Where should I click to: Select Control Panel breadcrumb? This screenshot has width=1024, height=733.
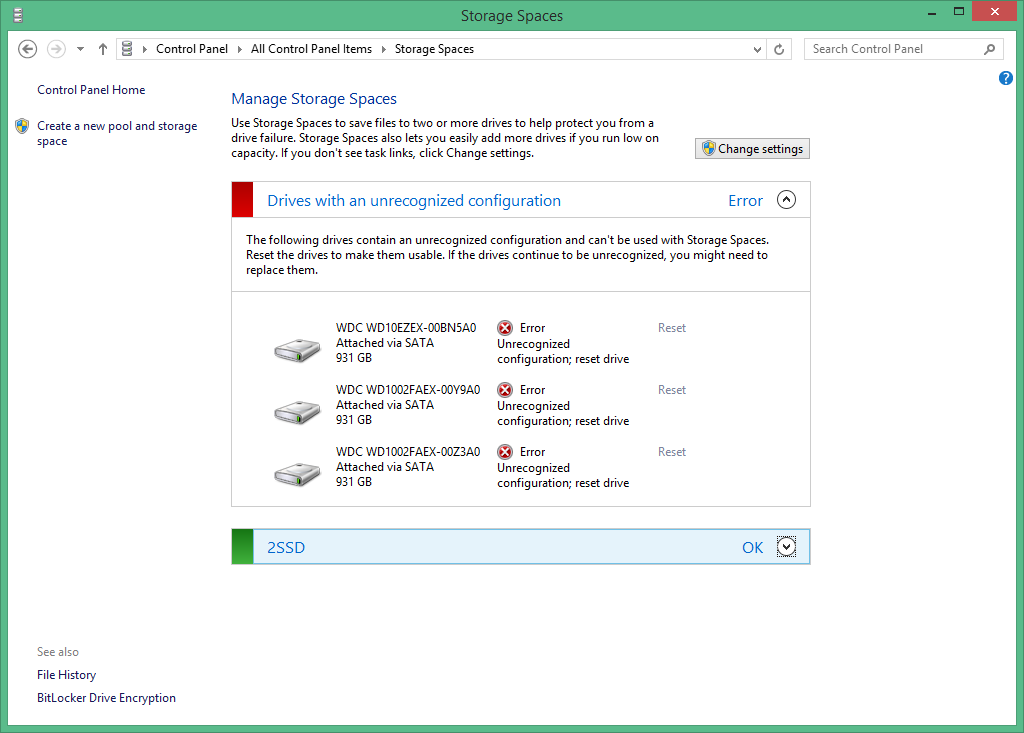(192, 49)
